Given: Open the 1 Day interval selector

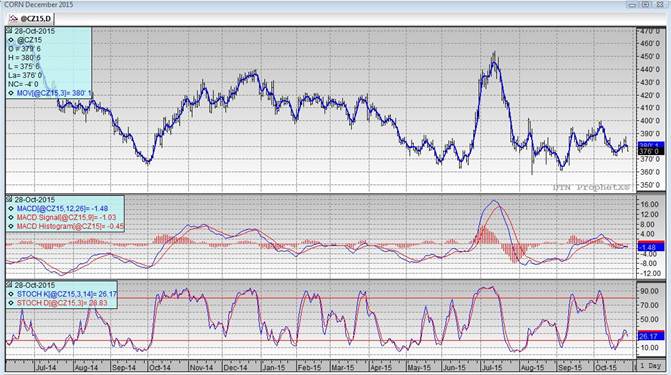Looking at the screenshot, I should [x=650, y=366].
